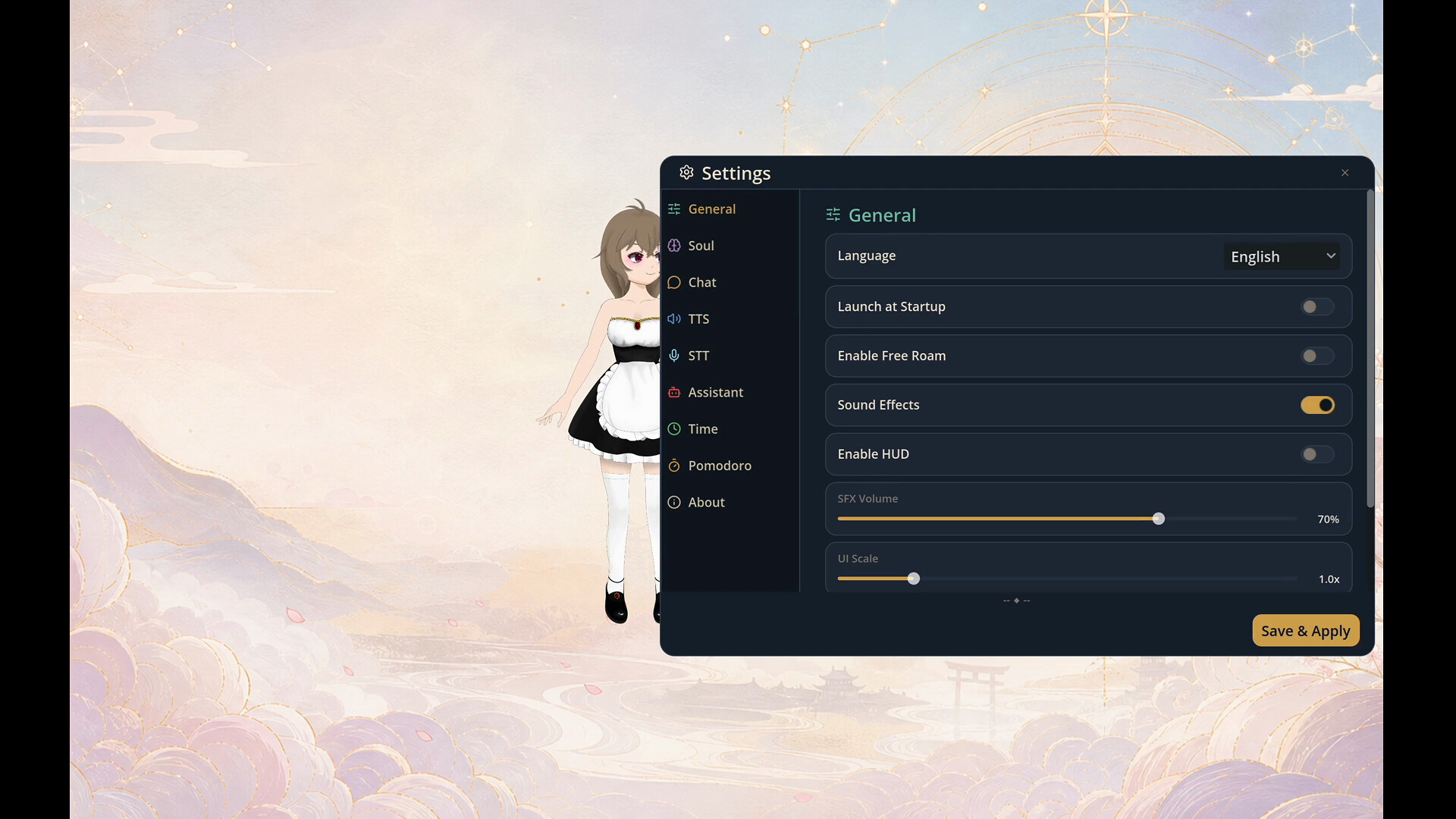Click the Launch at Startup label

pos(891,306)
